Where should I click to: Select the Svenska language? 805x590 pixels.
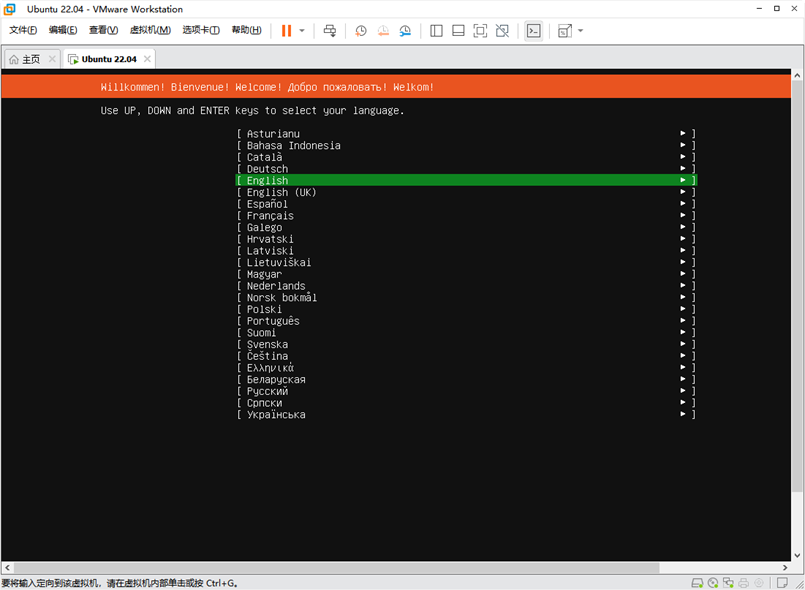click(466, 345)
